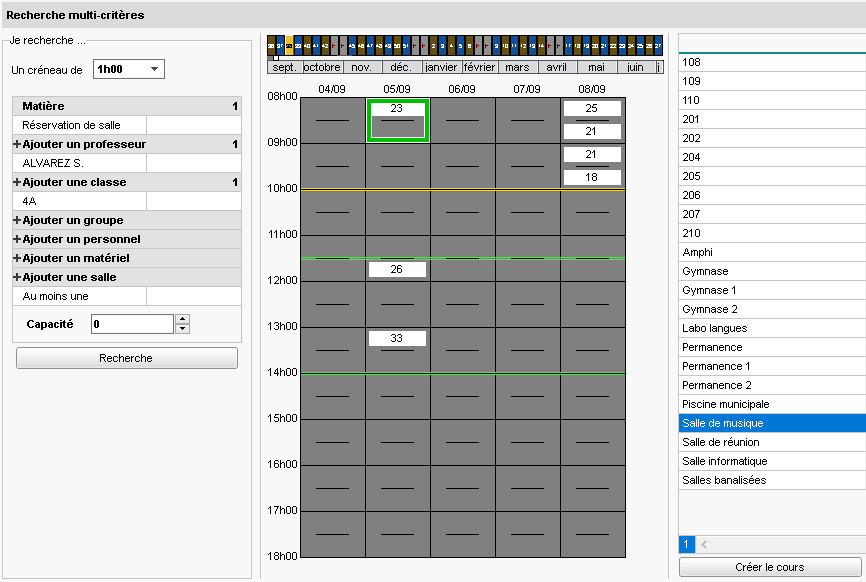Select the juin month tab

(636, 67)
